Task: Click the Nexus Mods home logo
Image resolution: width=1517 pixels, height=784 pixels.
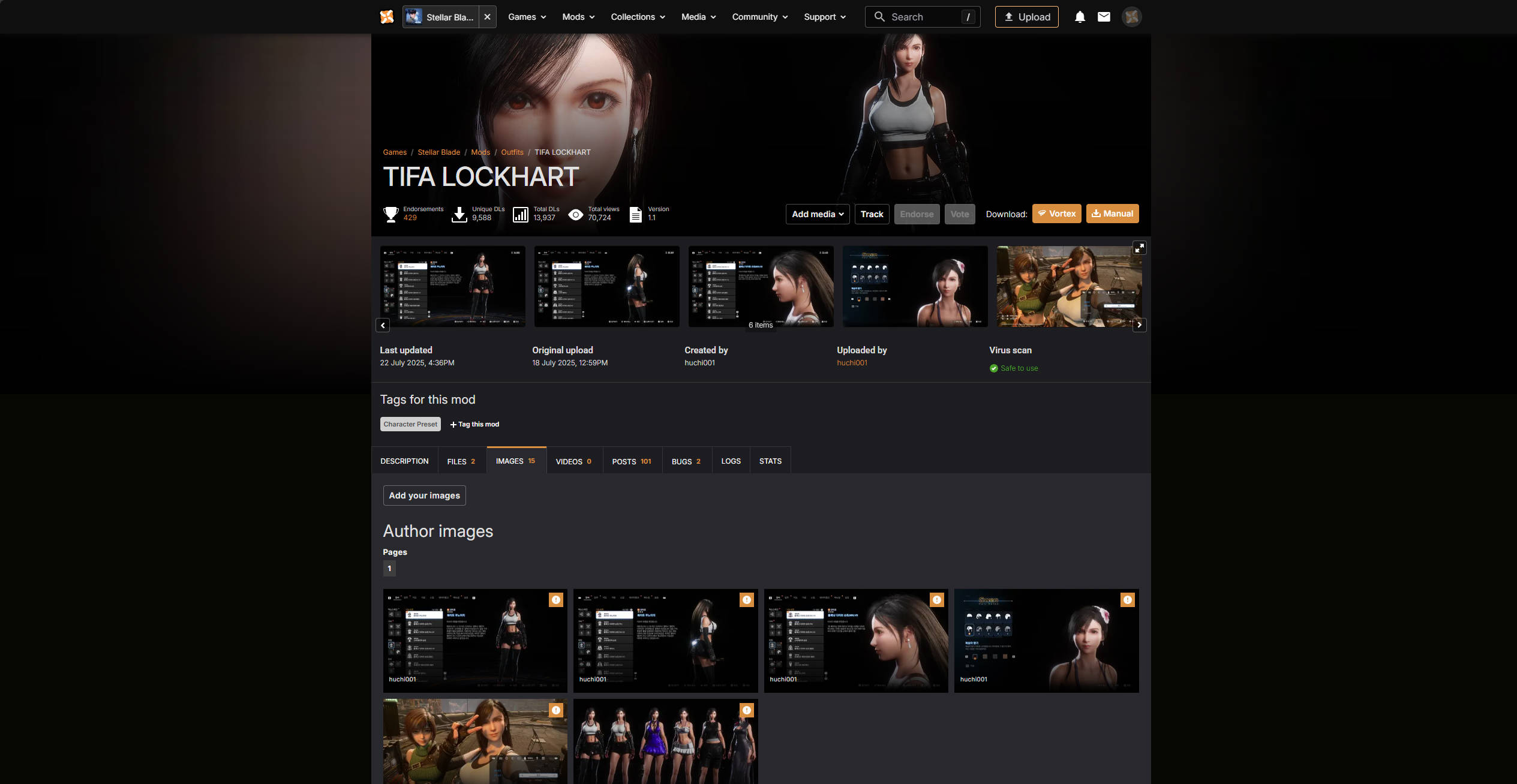Action: [x=387, y=17]
